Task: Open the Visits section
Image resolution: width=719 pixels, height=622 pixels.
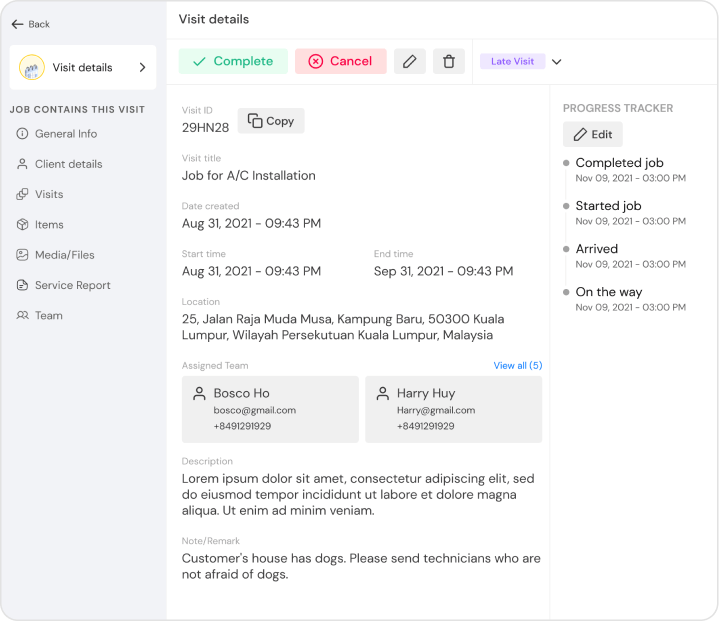Action: (x=40, y=194)
